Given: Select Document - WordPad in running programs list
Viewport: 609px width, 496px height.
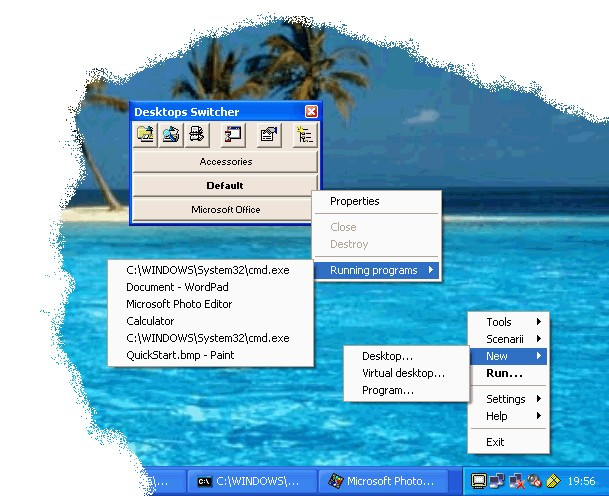Looking at the screenshot, I should [x=211, y=287].
